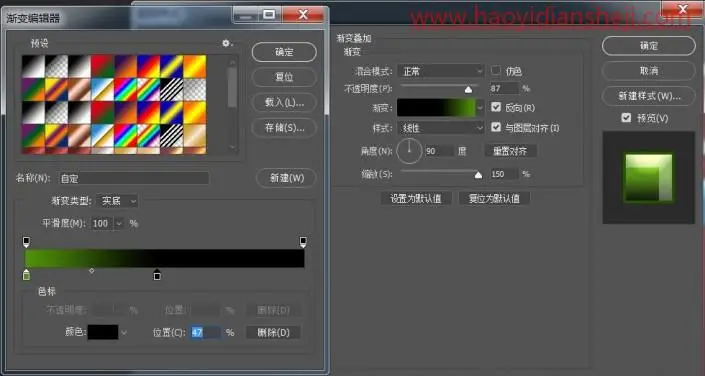Click the angle dial in Gradient Overlay
Screen dimensions: 705x376
pyautogui.click(x=409, y=151)
